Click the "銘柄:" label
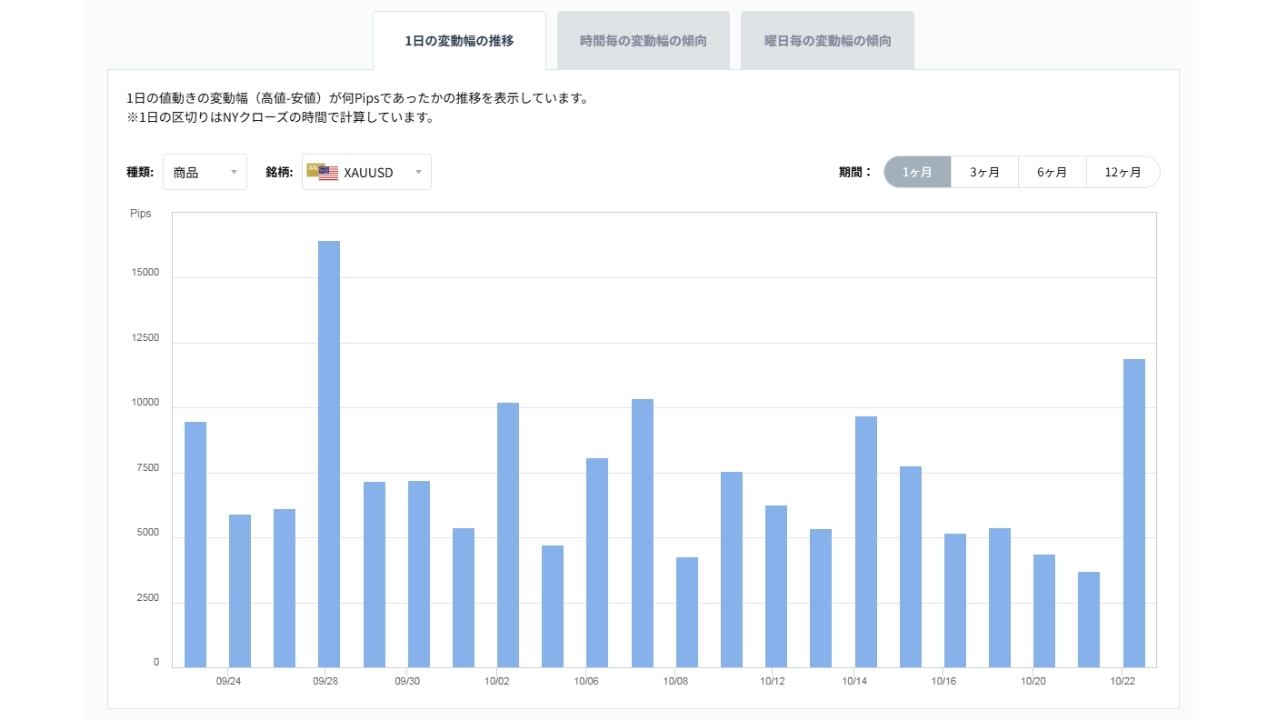1280x720 pixels. click(x=279, y=172)
